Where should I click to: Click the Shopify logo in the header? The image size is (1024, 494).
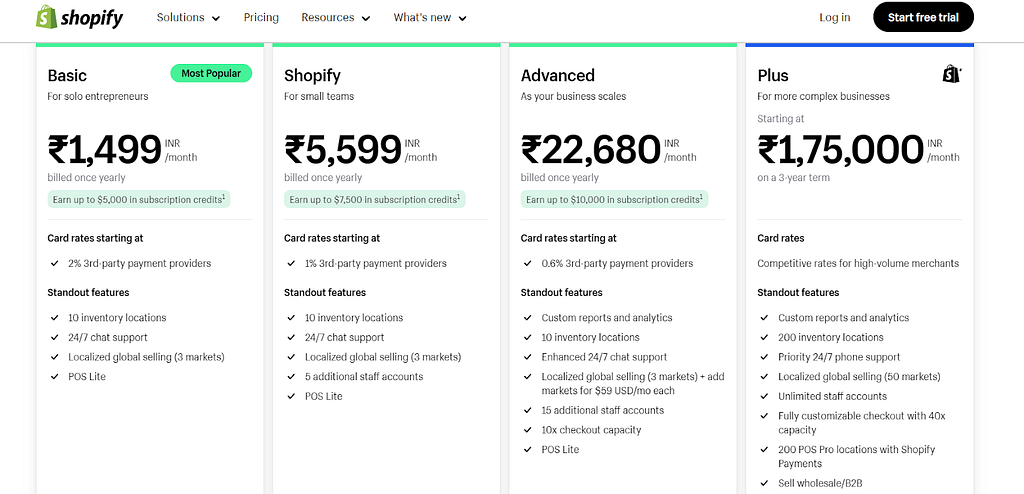coord(79,18)
